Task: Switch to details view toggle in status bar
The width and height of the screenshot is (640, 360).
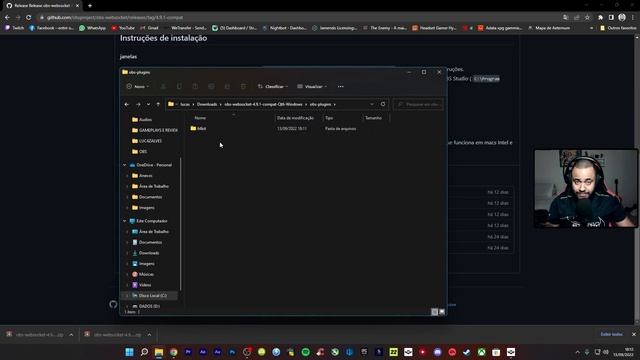Action: pyautogui.click(x=434, y=312)
